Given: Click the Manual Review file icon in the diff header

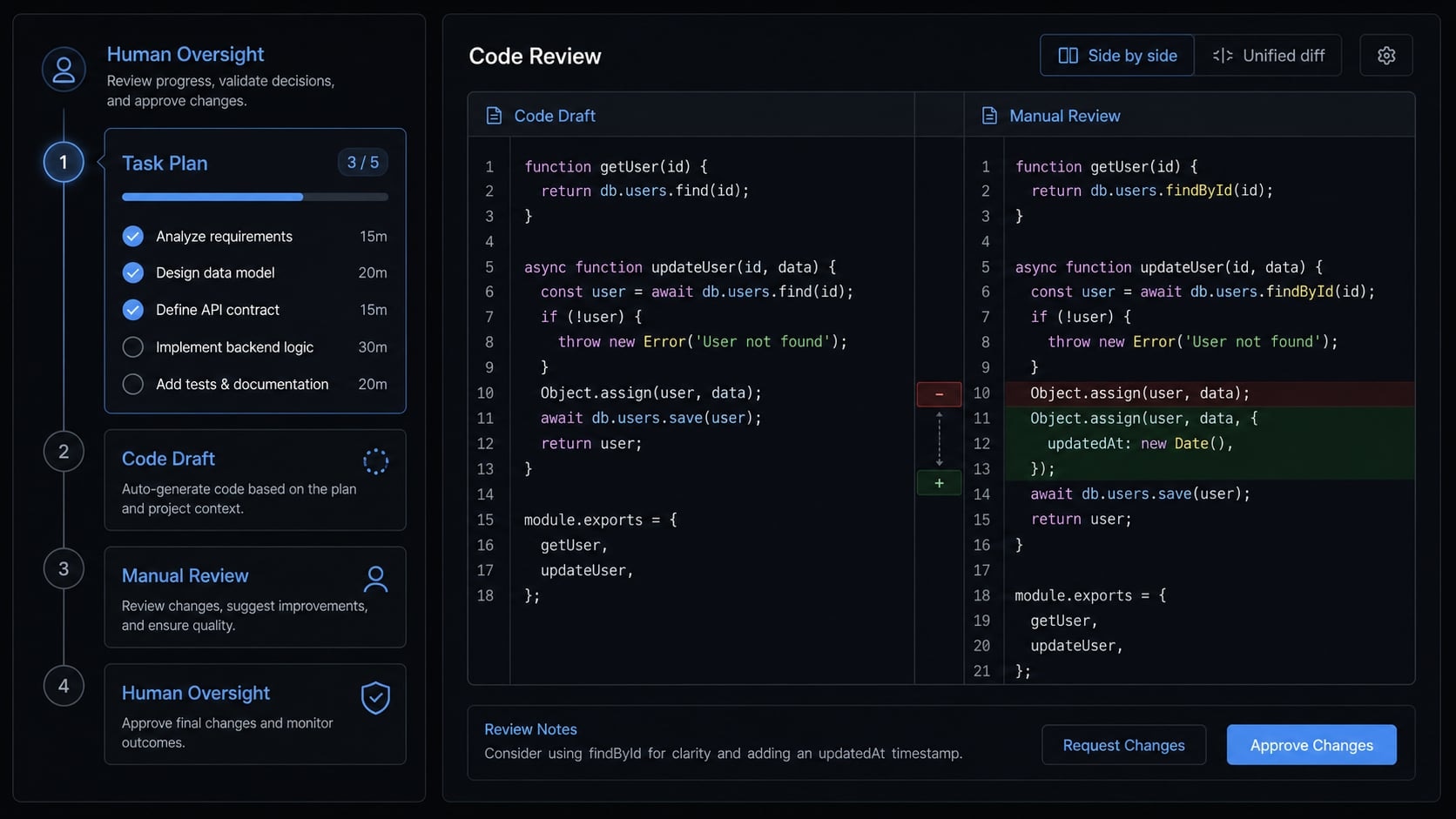Looking at the screenshot, I should (x=989, y=116).
